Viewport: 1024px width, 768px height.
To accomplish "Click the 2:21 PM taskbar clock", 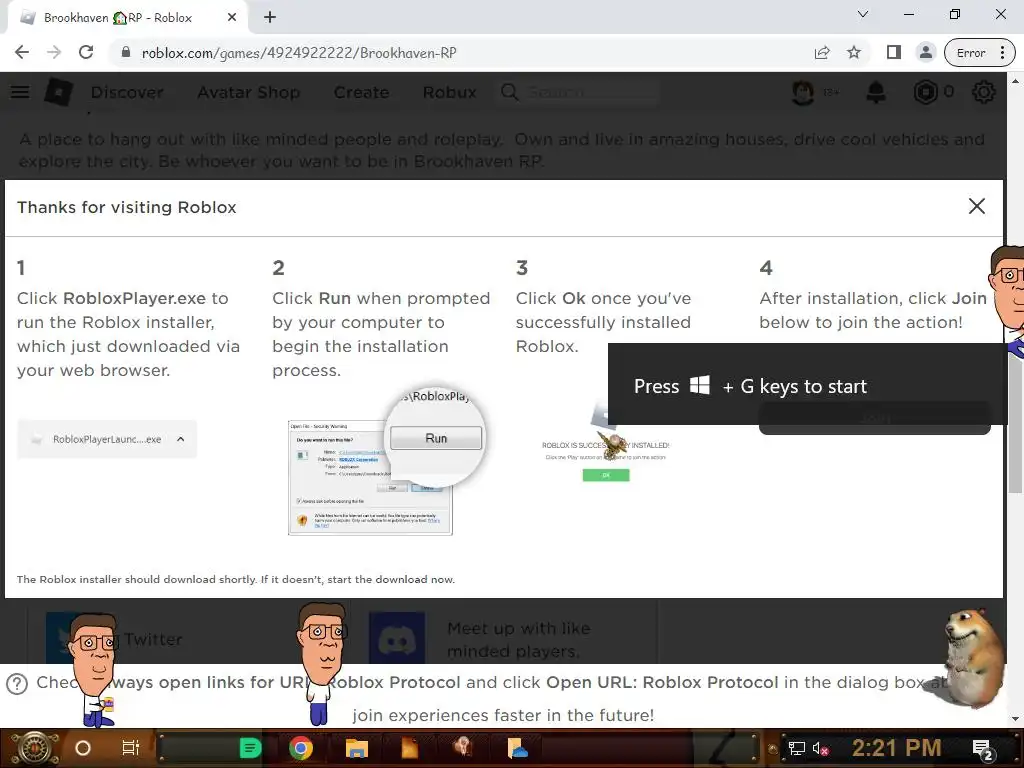I will pos(897,748).
